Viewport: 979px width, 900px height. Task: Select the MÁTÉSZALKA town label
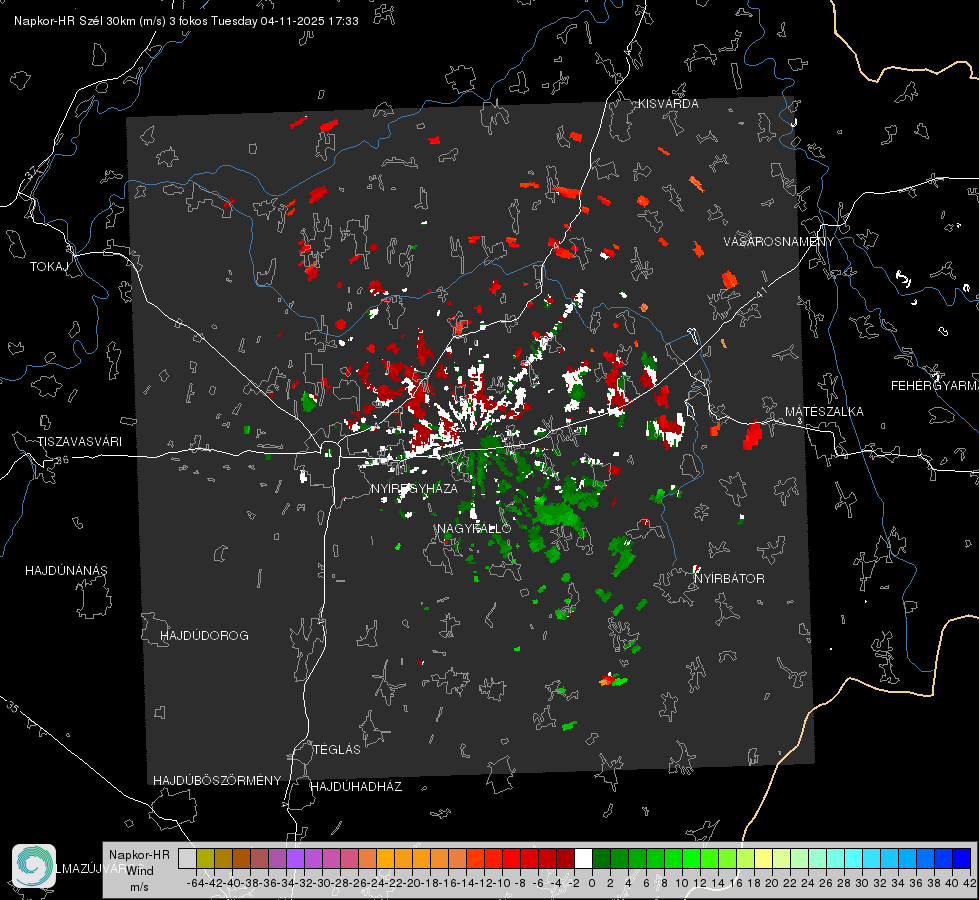pyautogui.click(x=824, y=412)
